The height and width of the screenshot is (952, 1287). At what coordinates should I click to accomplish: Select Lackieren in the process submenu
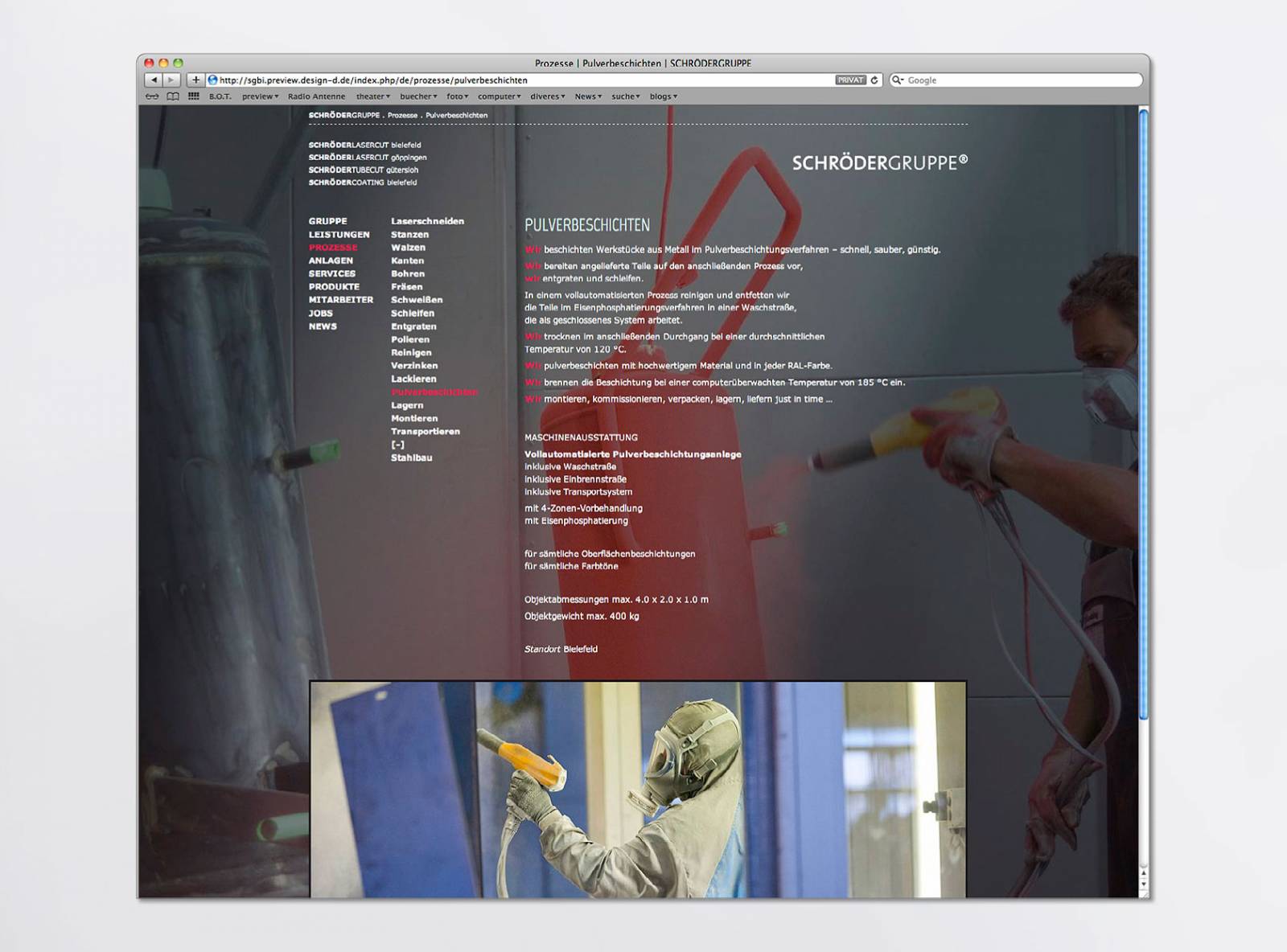coord(414,379)
